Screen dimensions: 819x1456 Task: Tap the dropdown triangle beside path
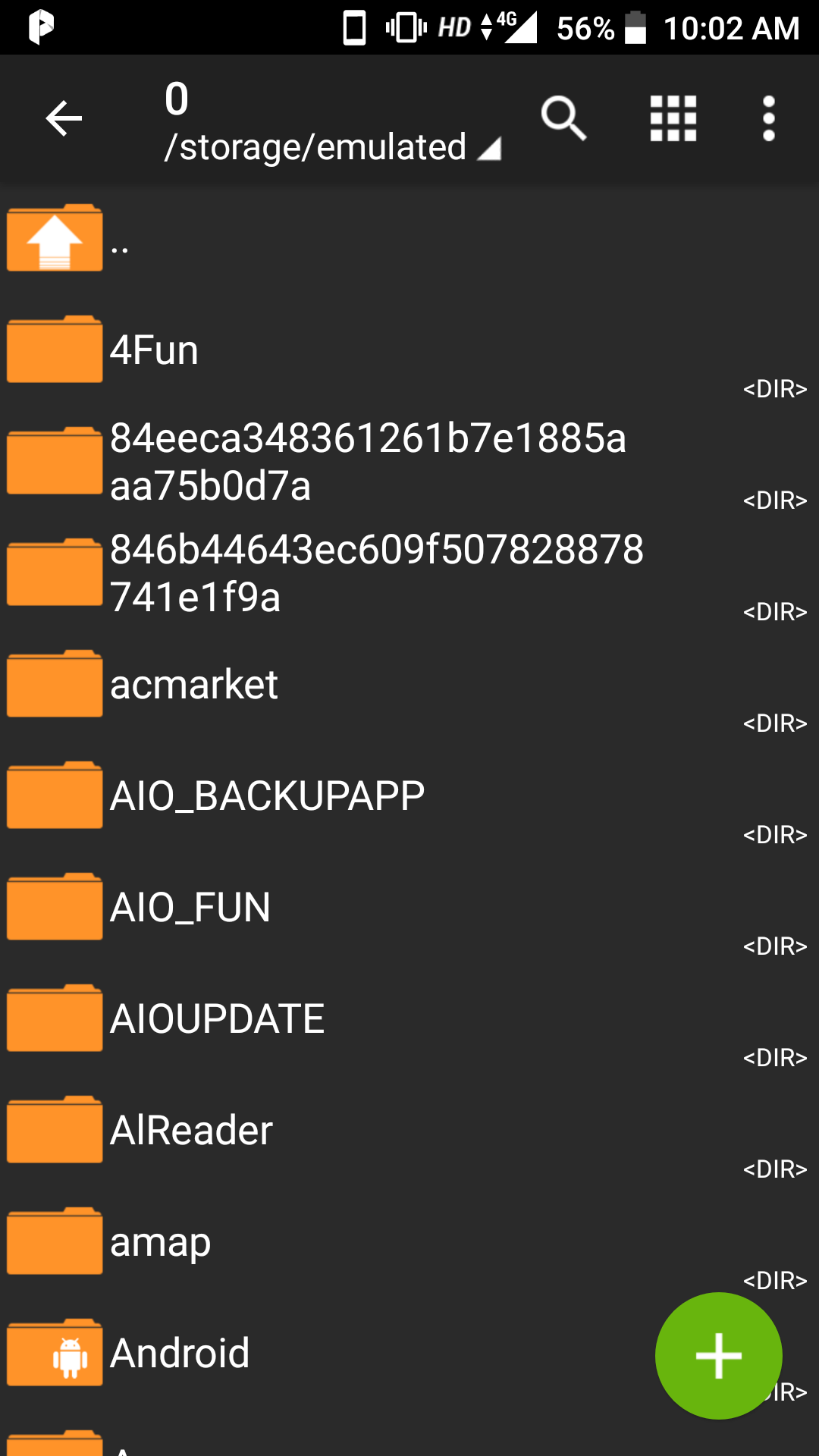490,149
